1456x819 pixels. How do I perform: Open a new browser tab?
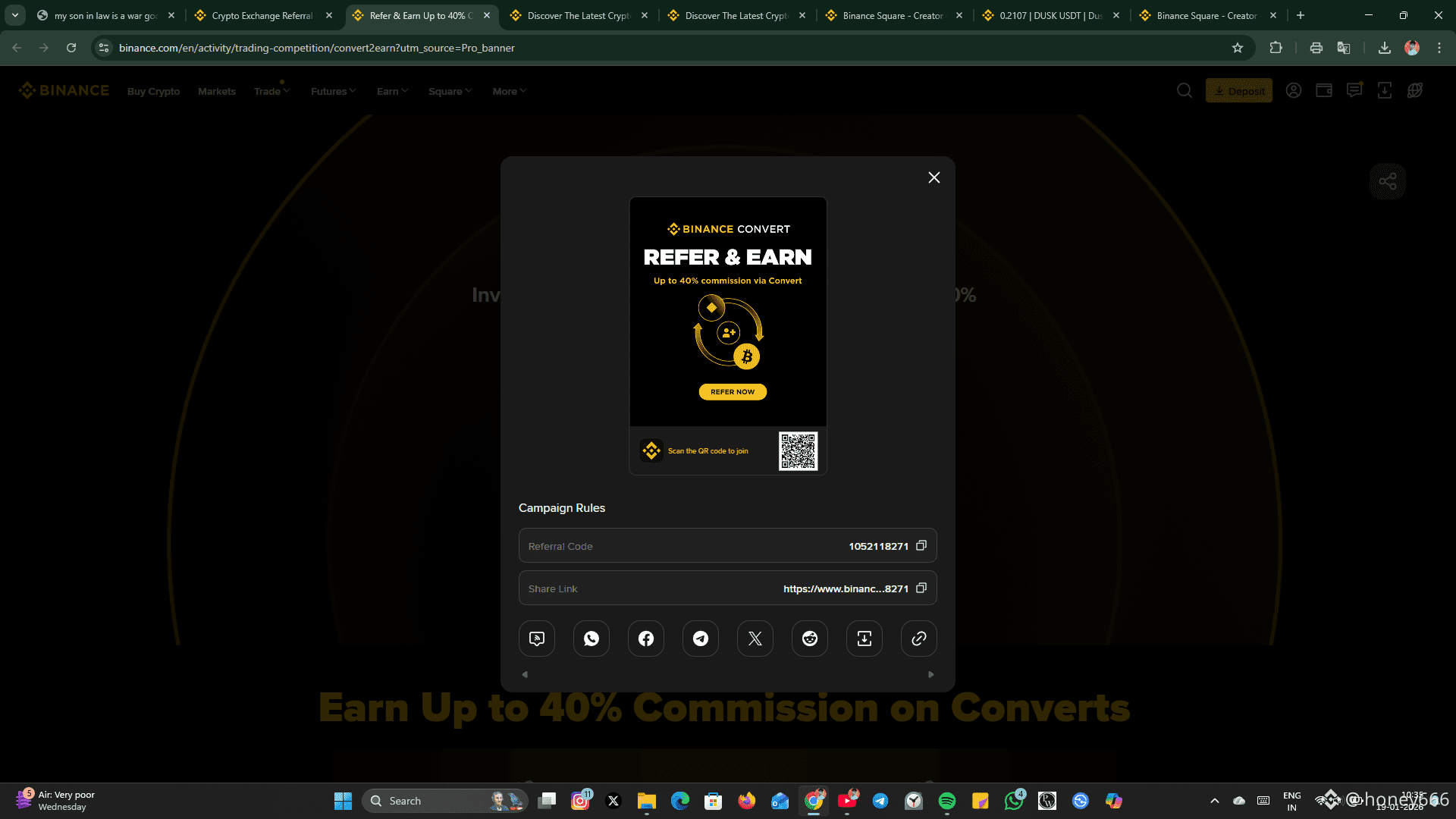pos(1301,15)
